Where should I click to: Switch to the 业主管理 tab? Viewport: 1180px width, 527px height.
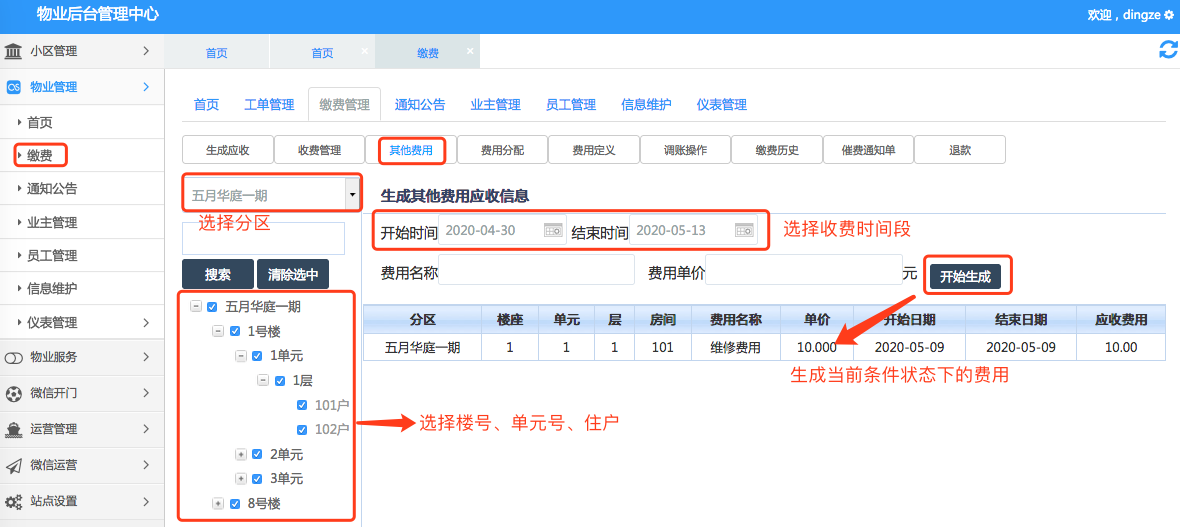tap(495, 105)
